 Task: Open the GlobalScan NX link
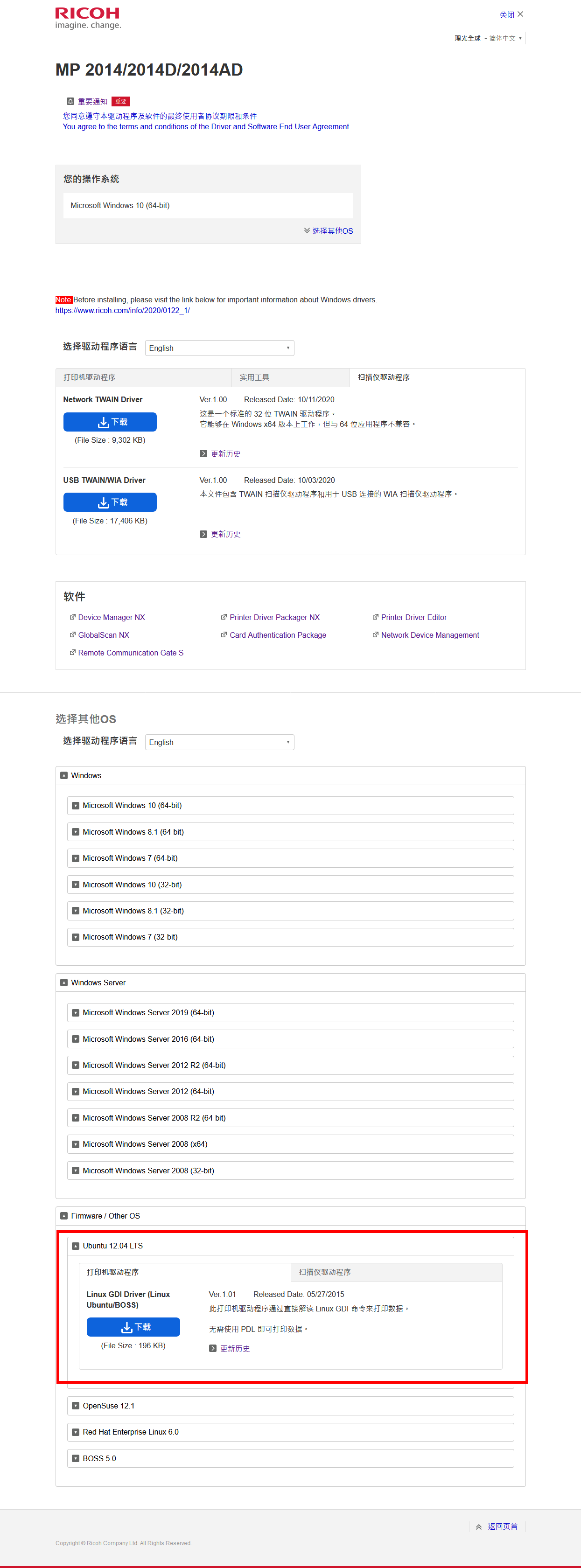point(104,635)
